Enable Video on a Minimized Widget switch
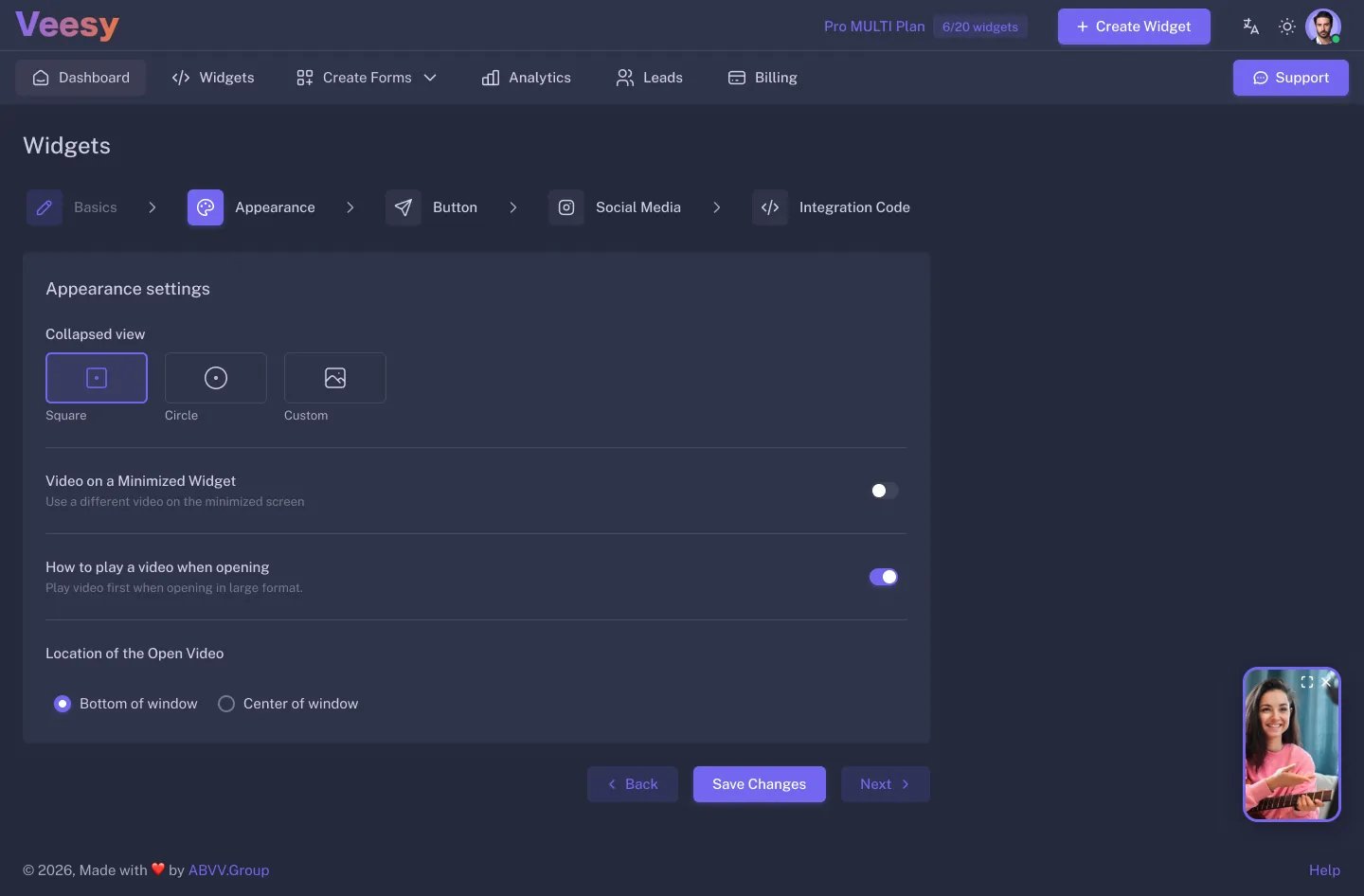The image size is (1364, 896). 884,491
